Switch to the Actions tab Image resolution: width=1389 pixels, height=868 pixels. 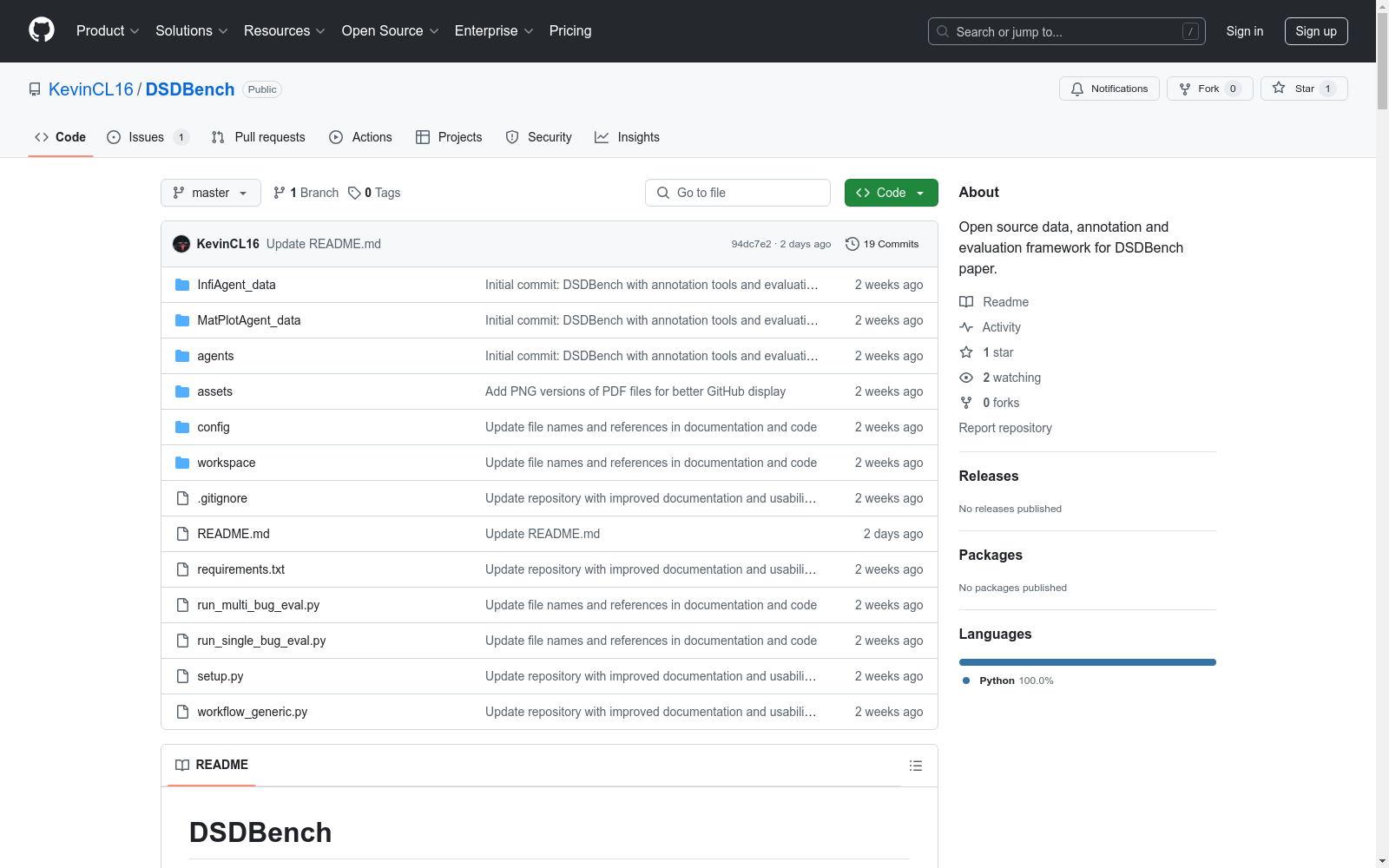pyautogui.click(x=360, y=137)
